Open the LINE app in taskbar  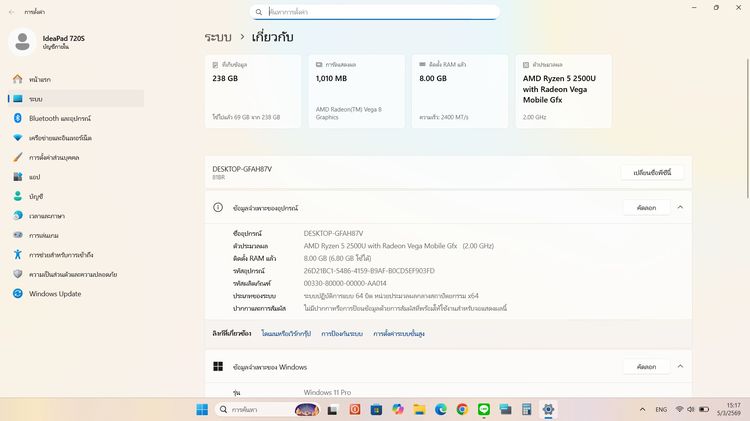pos(484,410)
